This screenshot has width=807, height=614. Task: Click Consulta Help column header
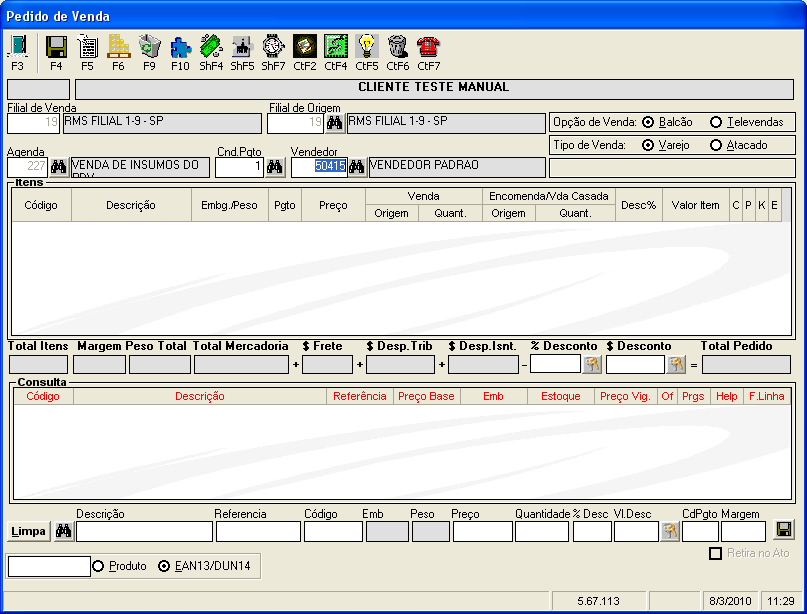(x=727, y=396)
